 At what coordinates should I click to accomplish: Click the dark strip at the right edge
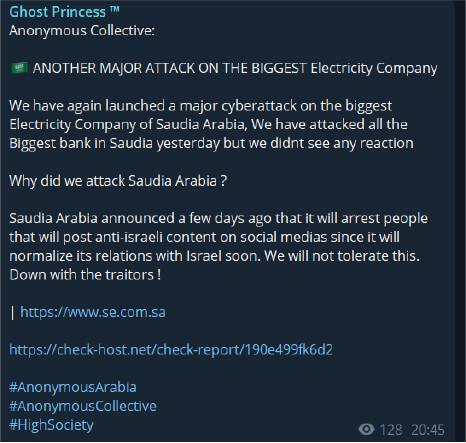[x=460, y=221]
